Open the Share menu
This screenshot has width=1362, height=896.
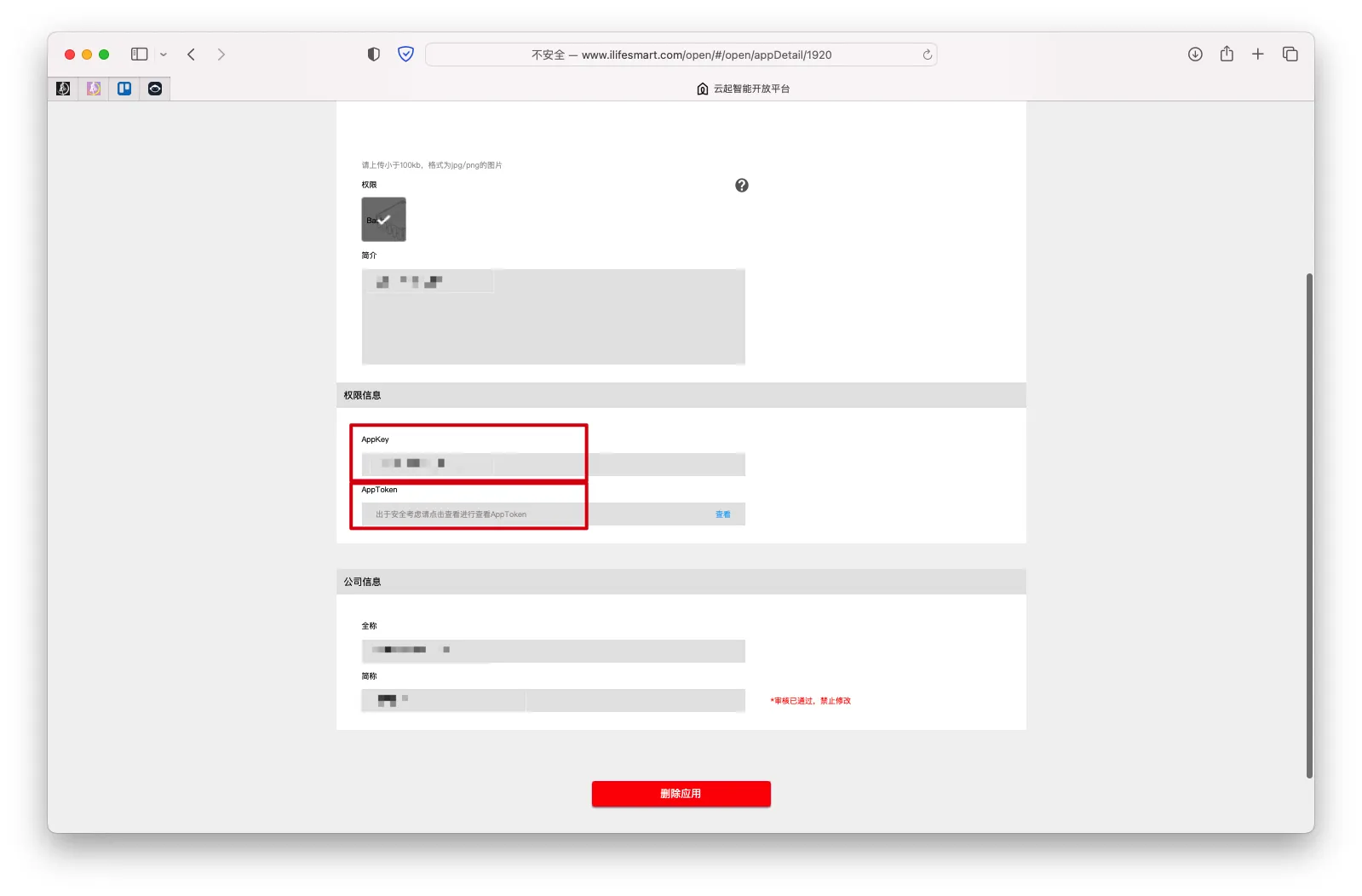1227,55
